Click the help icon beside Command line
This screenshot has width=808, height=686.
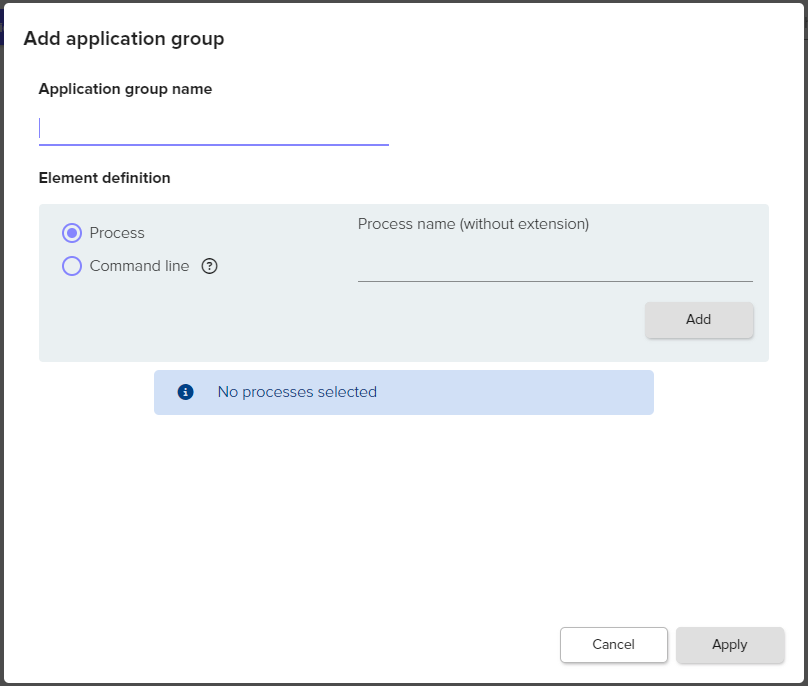209,266
